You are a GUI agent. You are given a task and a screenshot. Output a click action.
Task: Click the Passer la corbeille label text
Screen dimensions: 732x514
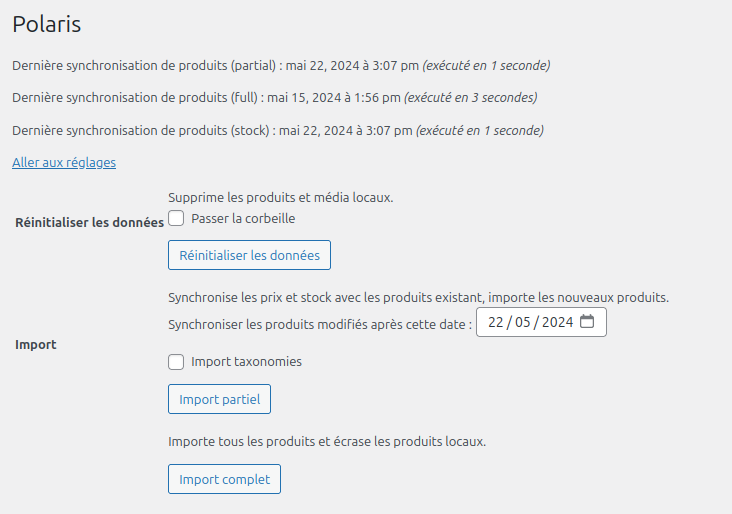(243, 218)
